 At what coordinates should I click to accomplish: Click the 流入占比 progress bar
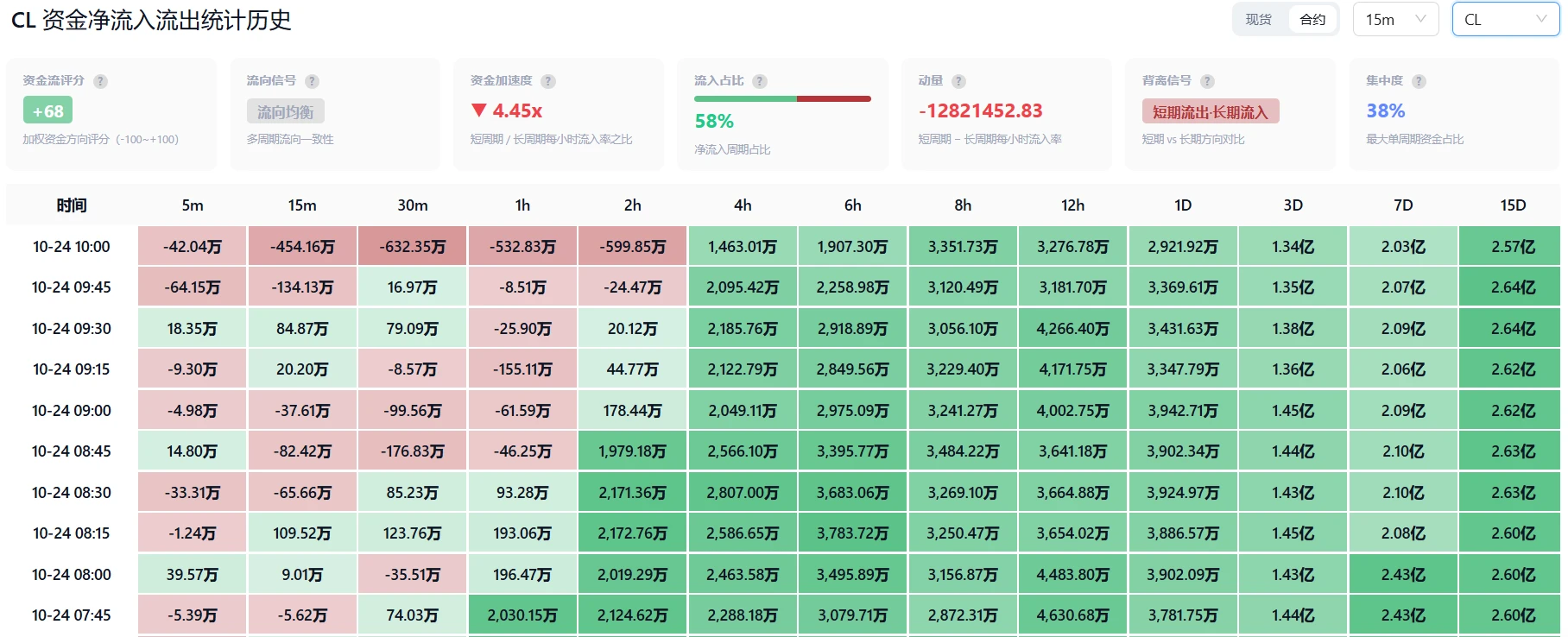coord(782,99)
